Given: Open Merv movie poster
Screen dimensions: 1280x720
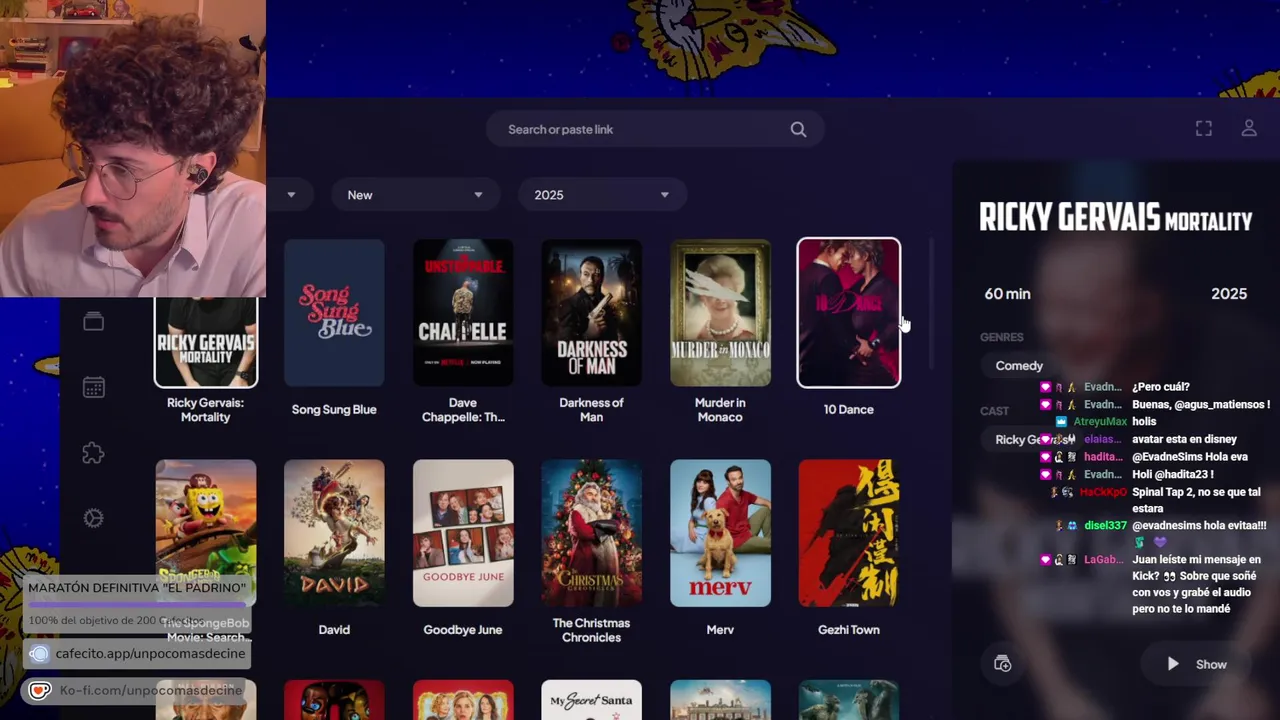Looking at the screenshot, I should point(720,533).
